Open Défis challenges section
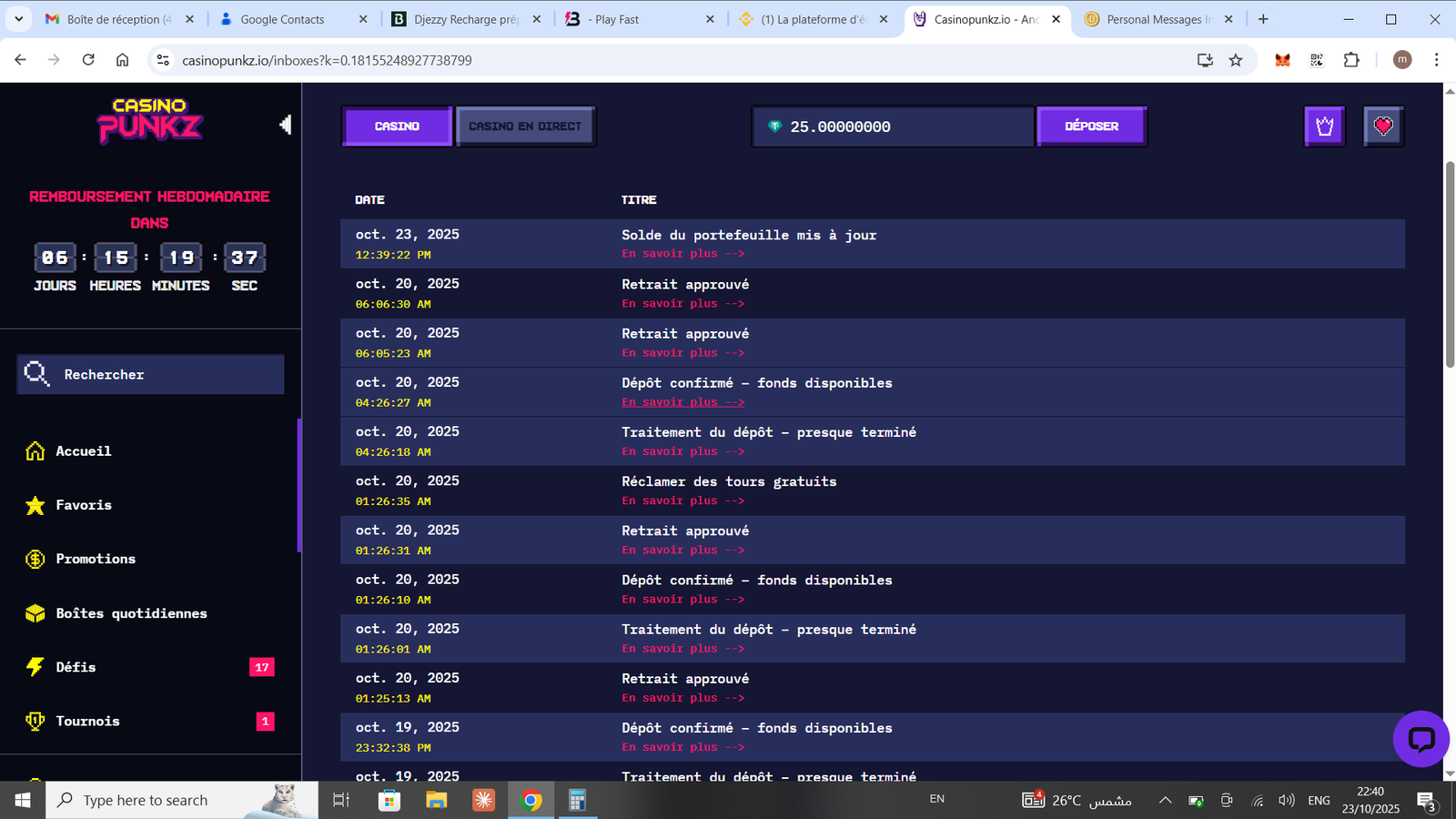1456x819 pixels. (76, 667)
